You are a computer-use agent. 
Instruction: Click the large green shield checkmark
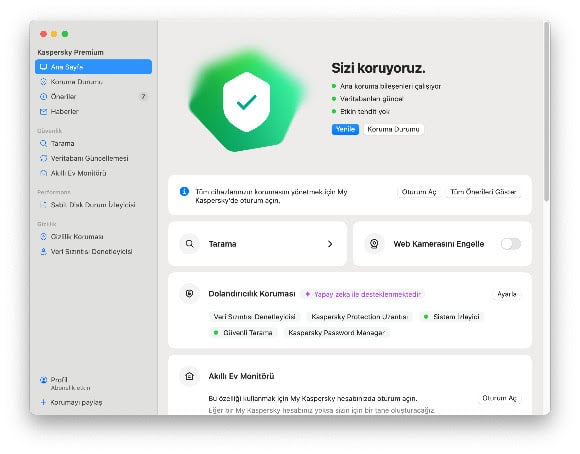(x=247, y=102)
